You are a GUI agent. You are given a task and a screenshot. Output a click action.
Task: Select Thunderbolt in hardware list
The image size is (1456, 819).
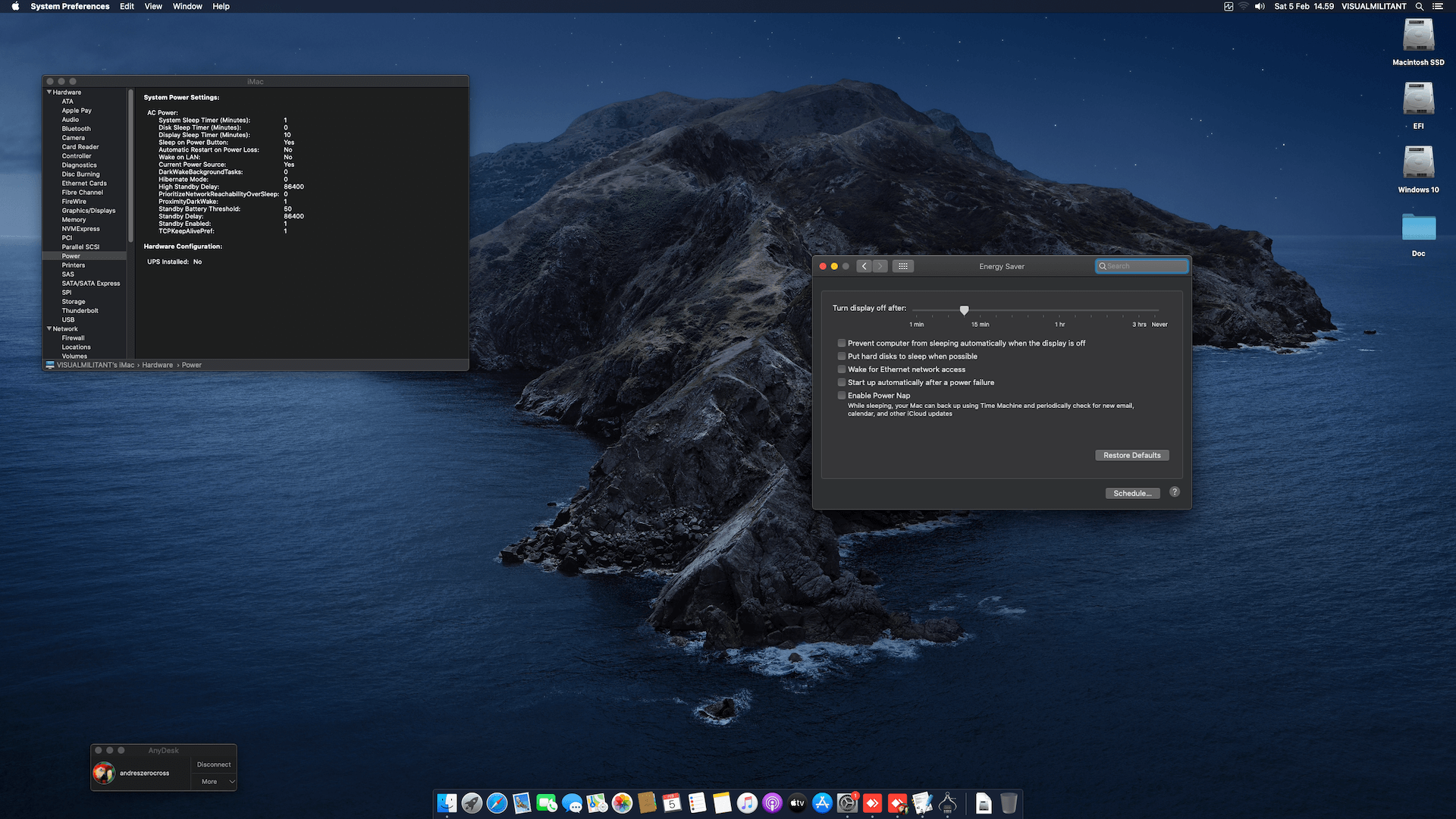pyautogui.click(x=80, y=311)
